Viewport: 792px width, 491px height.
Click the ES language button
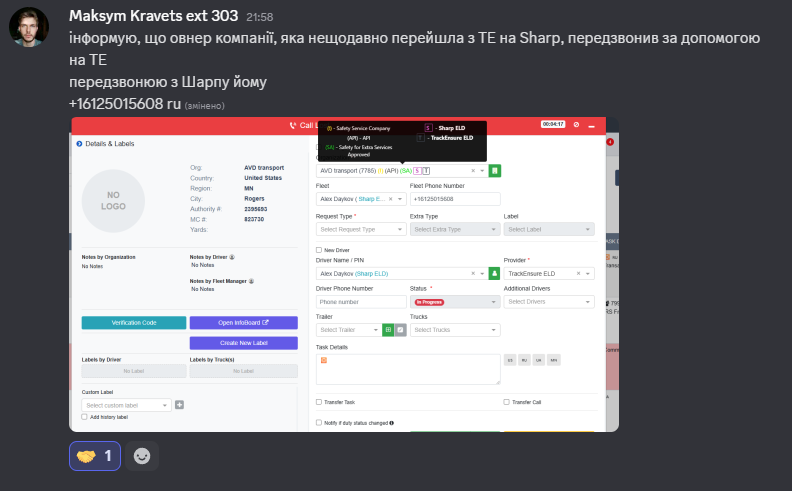point(510,360)
